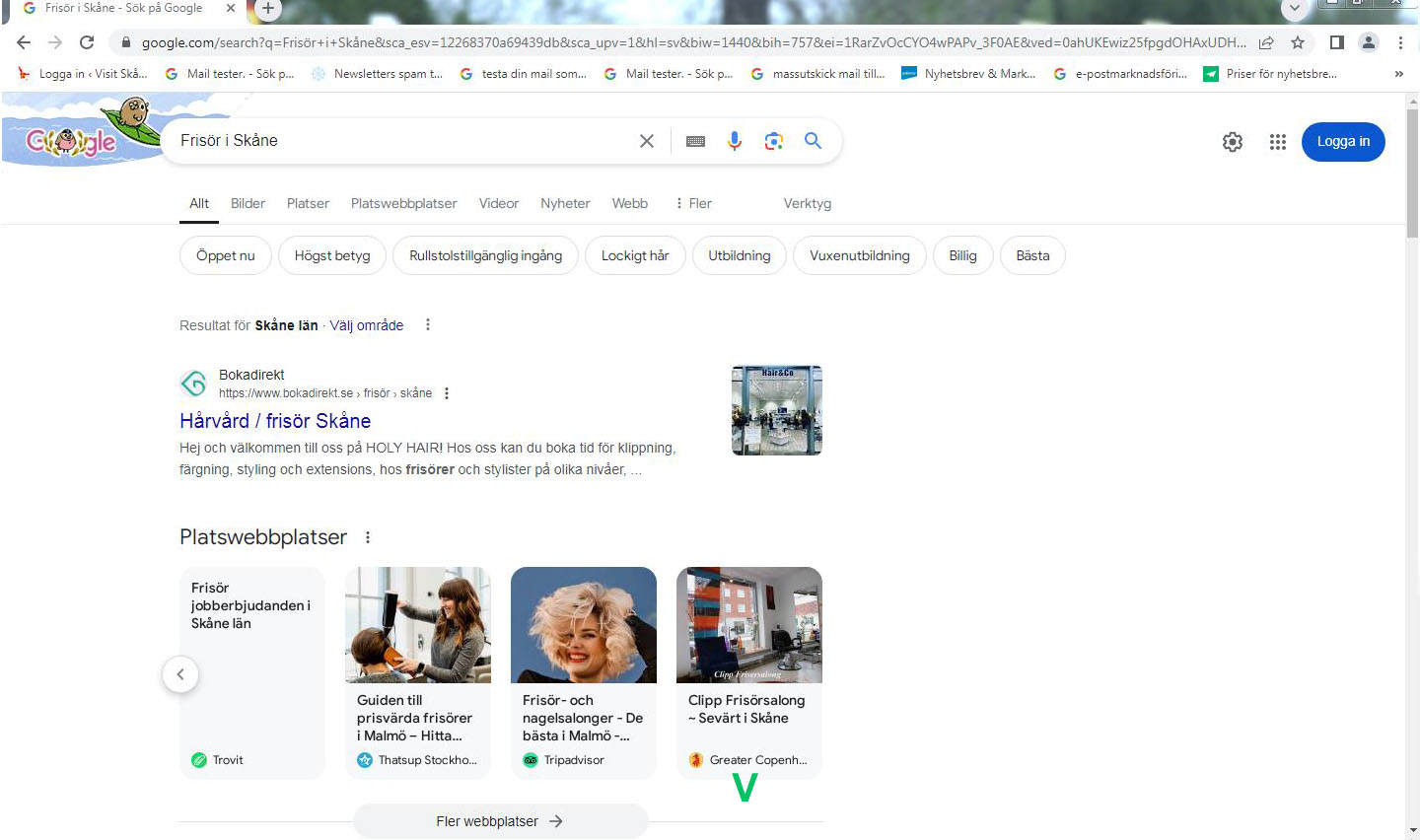Open the Trovit Frisör jobberbjudanden card

[252, 673]
